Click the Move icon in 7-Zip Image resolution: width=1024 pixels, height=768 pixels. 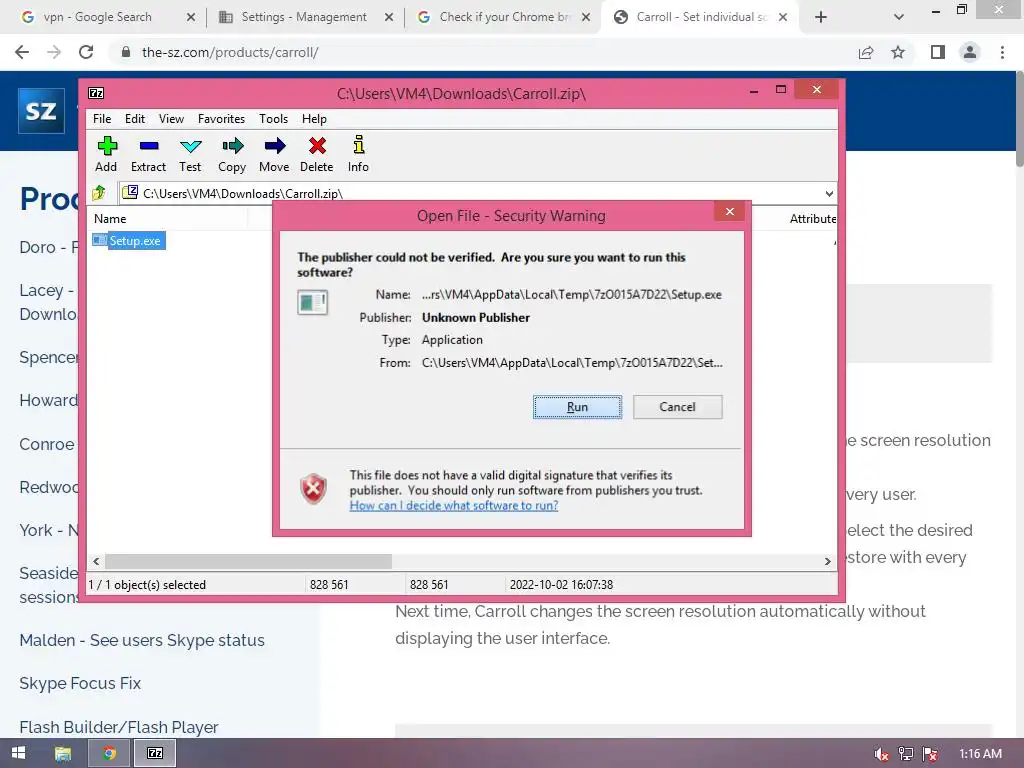coord(274,154)
